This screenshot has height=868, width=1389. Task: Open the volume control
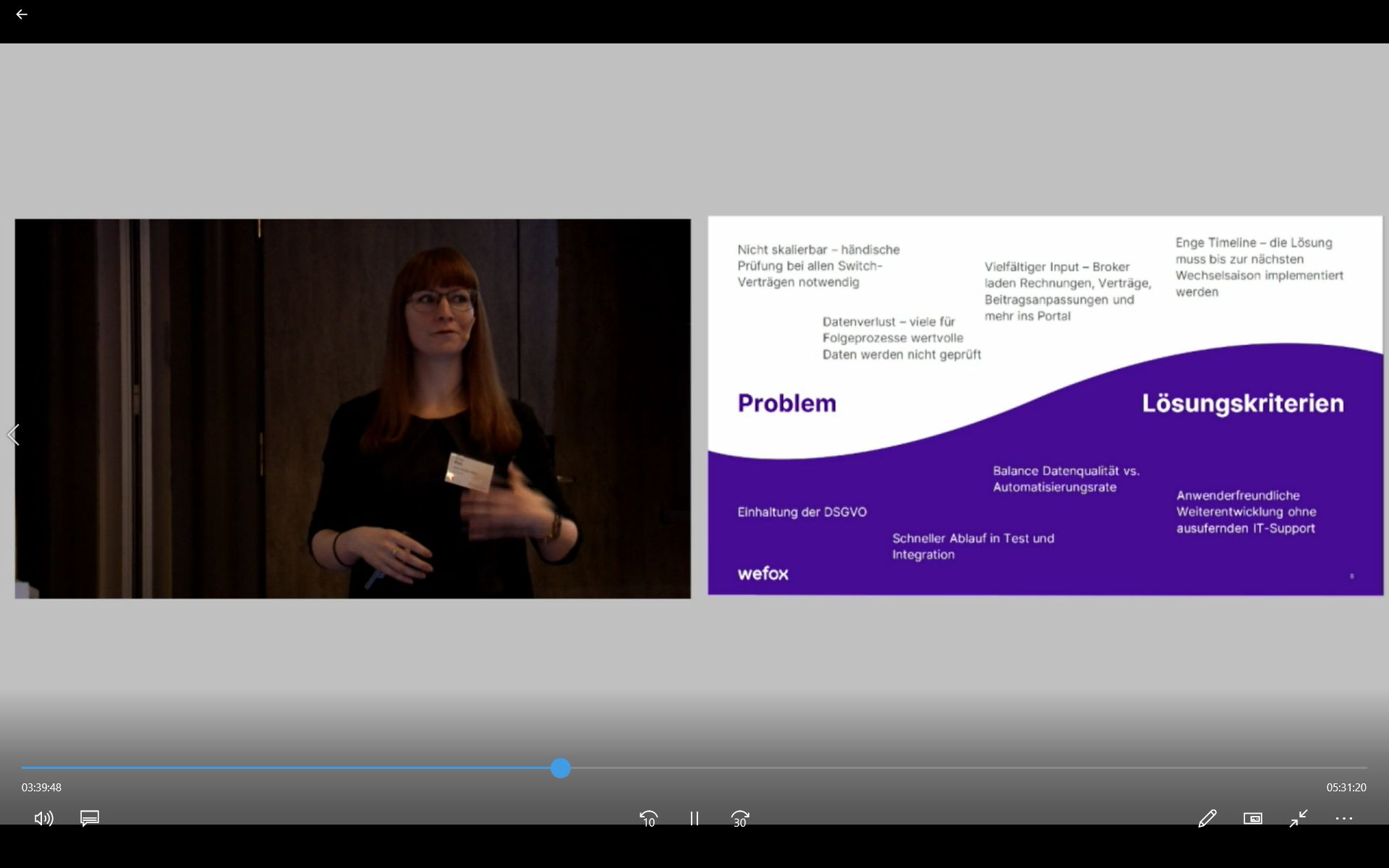pos(43,818)
